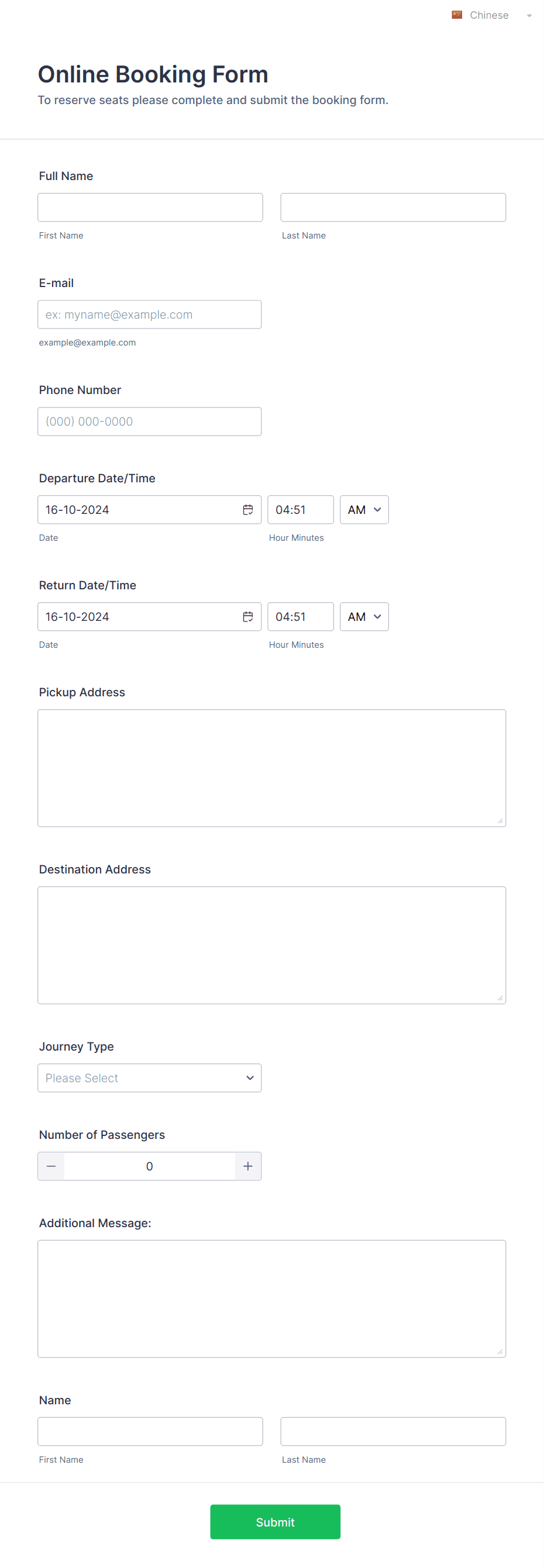Click the Full Name last name field

coord(393,208)
